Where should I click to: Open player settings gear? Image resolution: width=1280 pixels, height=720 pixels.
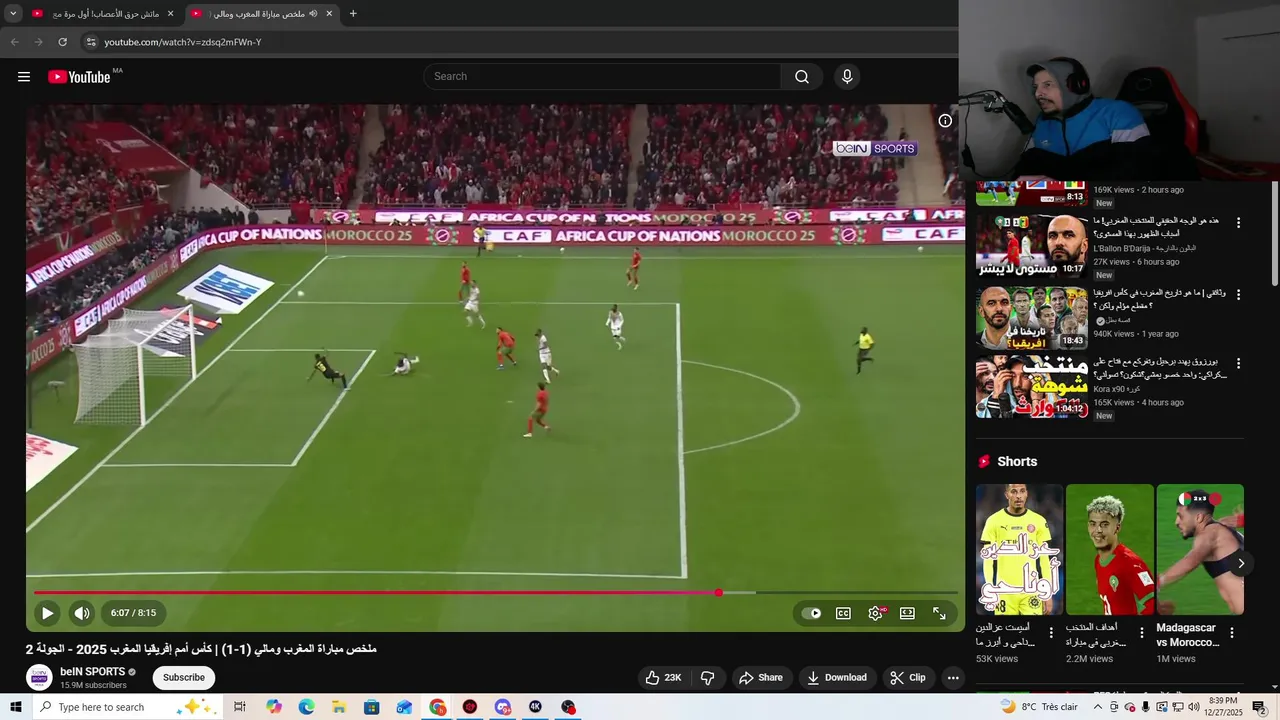click(876, 613)
